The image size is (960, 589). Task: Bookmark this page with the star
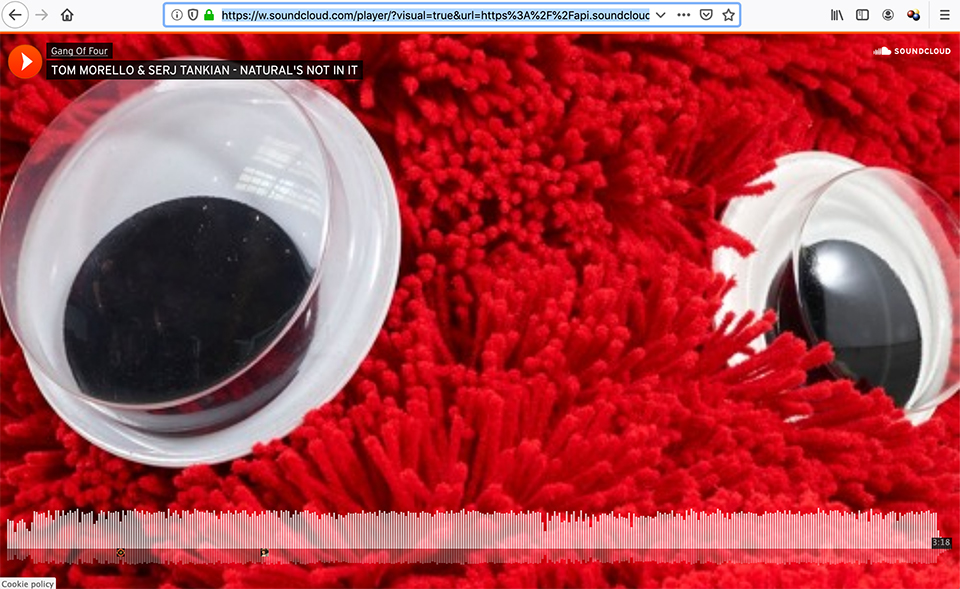[728, 15]
